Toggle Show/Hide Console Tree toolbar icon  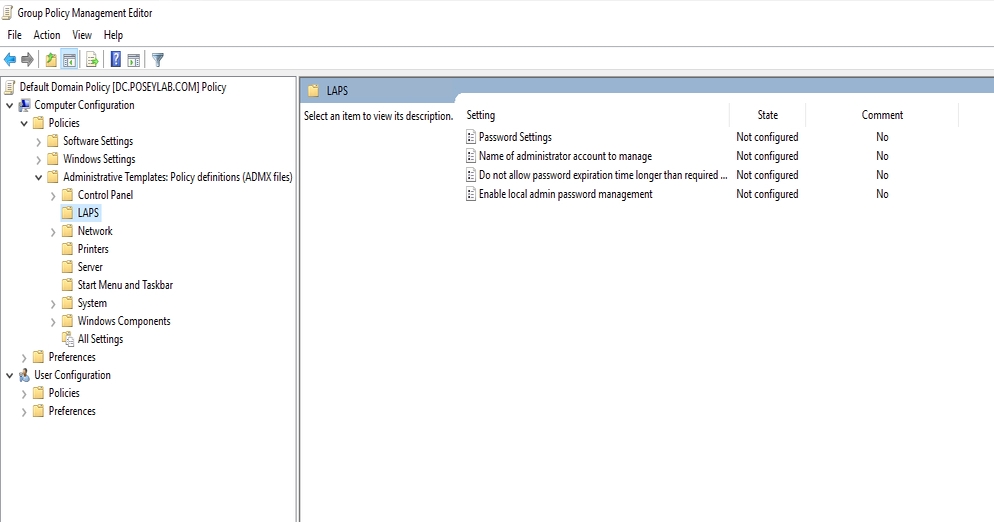tap(70, 60)
